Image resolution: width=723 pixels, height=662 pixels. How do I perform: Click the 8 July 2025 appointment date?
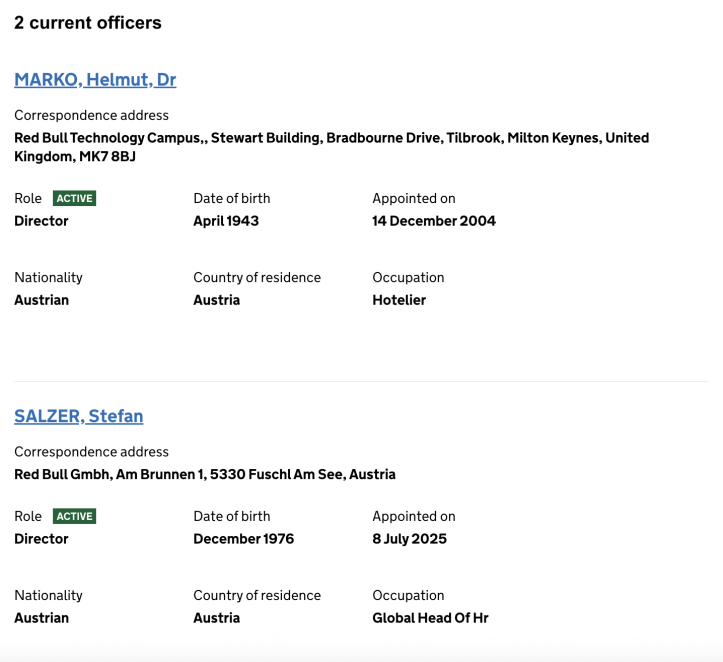(x=409, y=539)
